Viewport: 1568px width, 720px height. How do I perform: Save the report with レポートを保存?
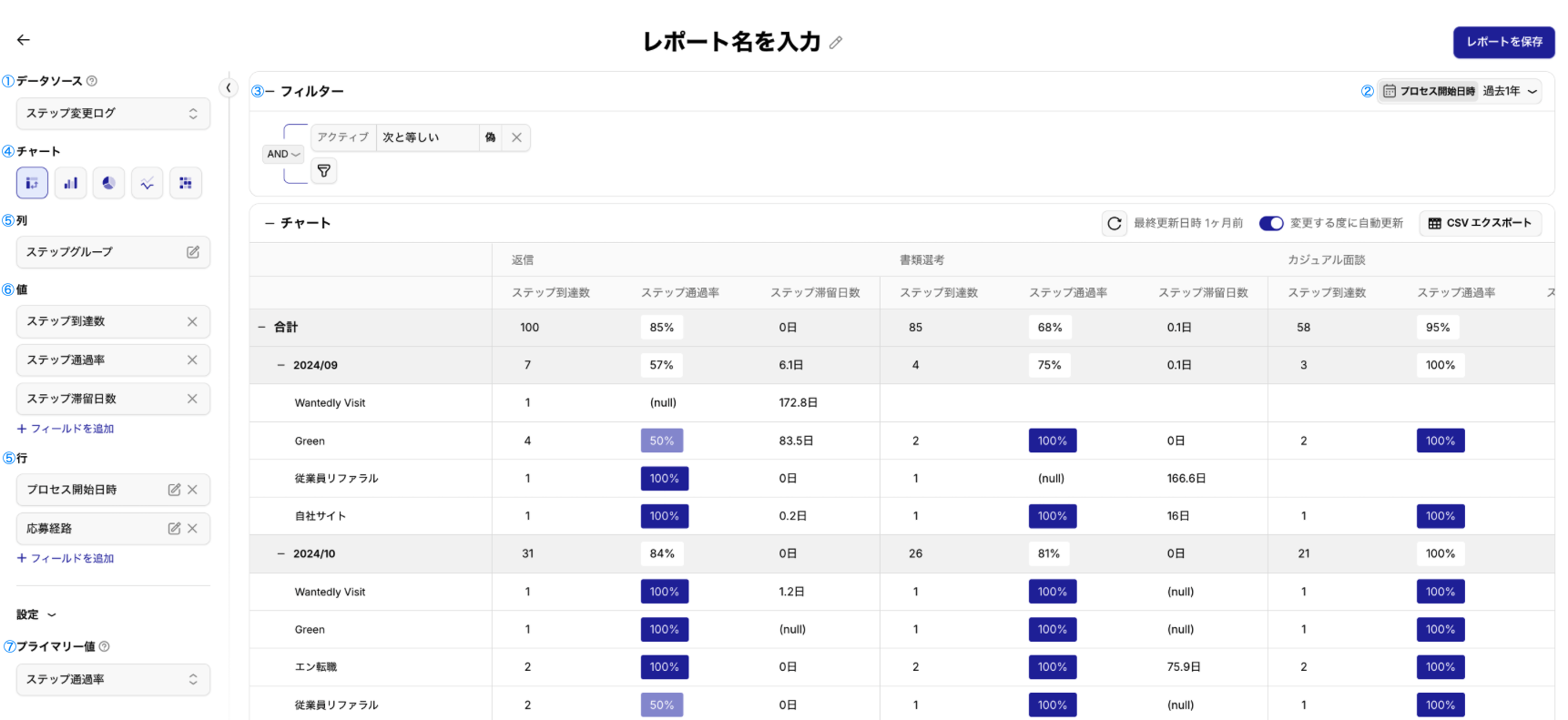1503,42
